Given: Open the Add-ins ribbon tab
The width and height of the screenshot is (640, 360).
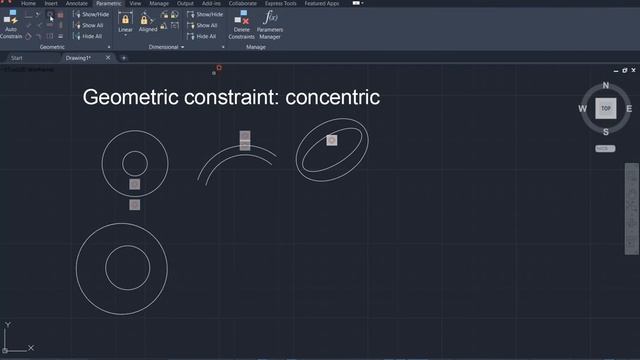Looking at the screenshot, I should (x=211, y=3).
